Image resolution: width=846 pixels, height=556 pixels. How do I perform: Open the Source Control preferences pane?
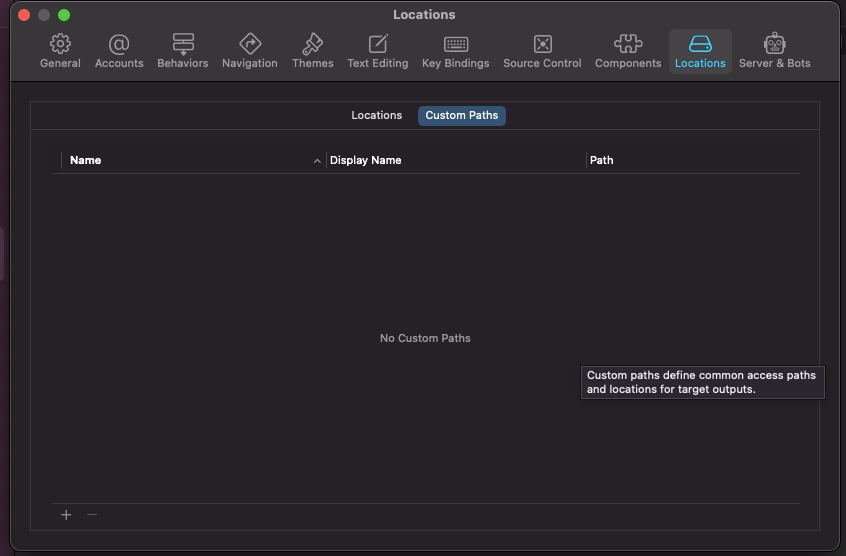pyautogui.click(x=542, y=52)
